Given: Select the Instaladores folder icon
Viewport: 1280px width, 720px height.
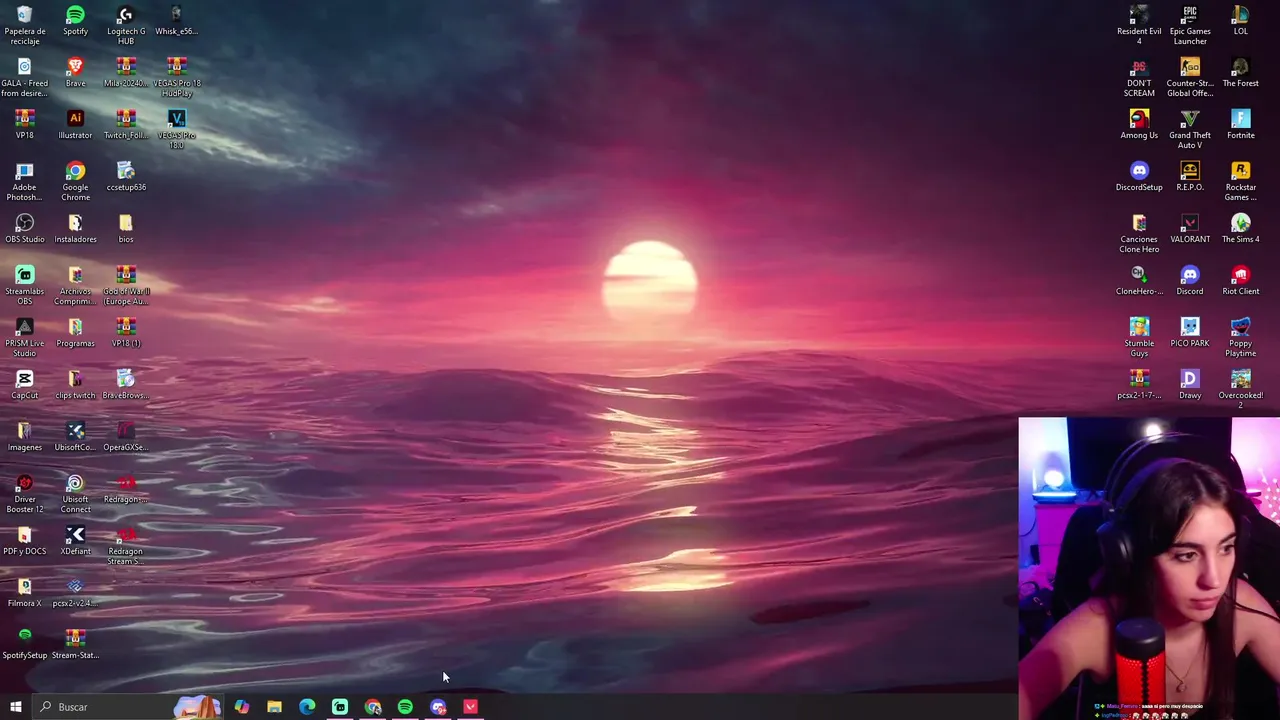Looking at the screenshot, I should coord(75,228).
